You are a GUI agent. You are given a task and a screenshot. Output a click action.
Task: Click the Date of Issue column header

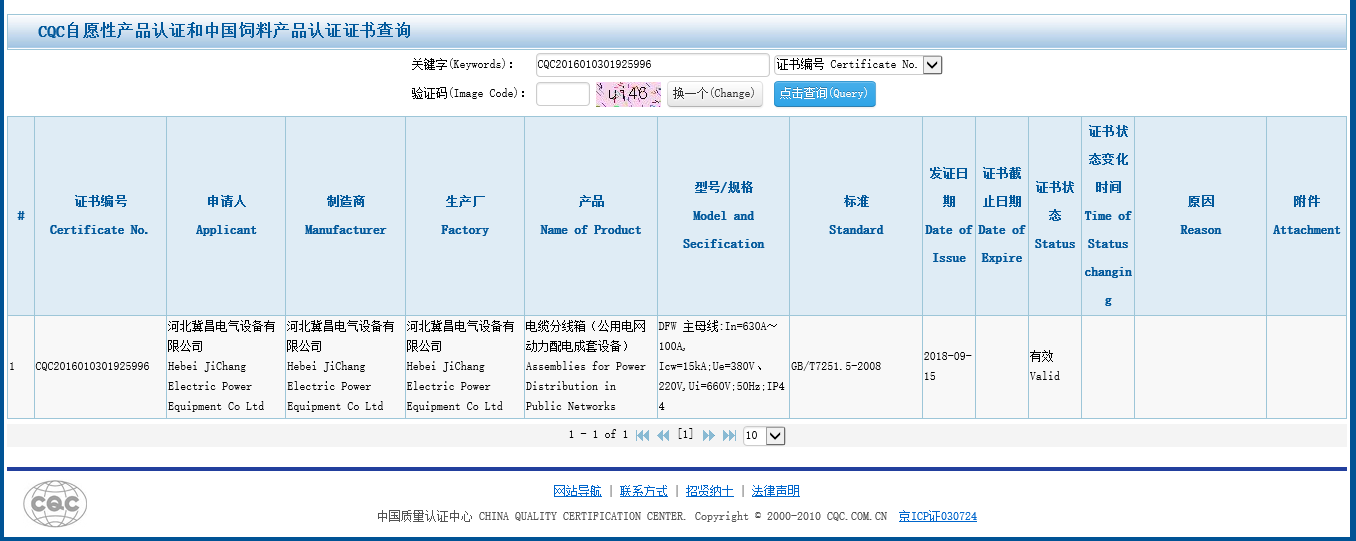(x=949, y=216)
